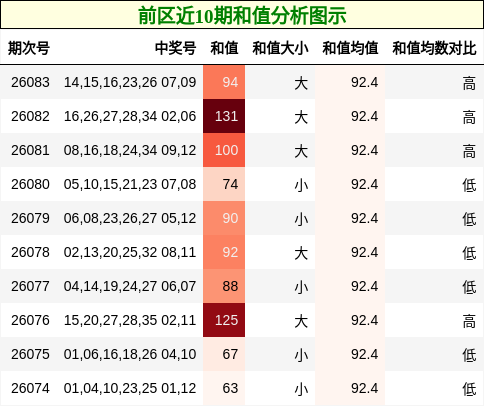Click 92.4 average in the 26081 row
This screenshot has width=484, height=406.
pyautogui.click(x=364, y=150)
